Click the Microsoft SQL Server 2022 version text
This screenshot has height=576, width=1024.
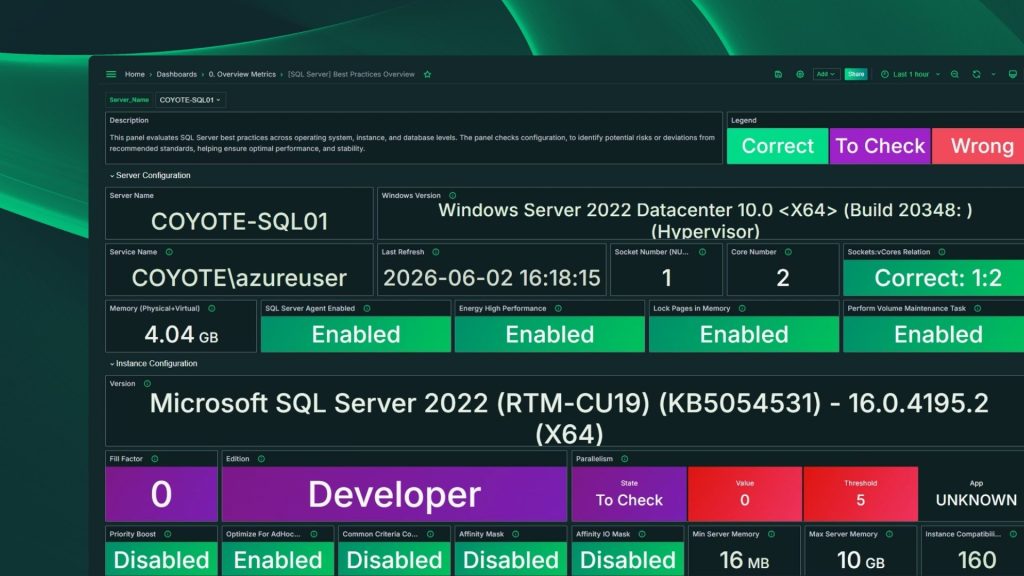(569, 419)
